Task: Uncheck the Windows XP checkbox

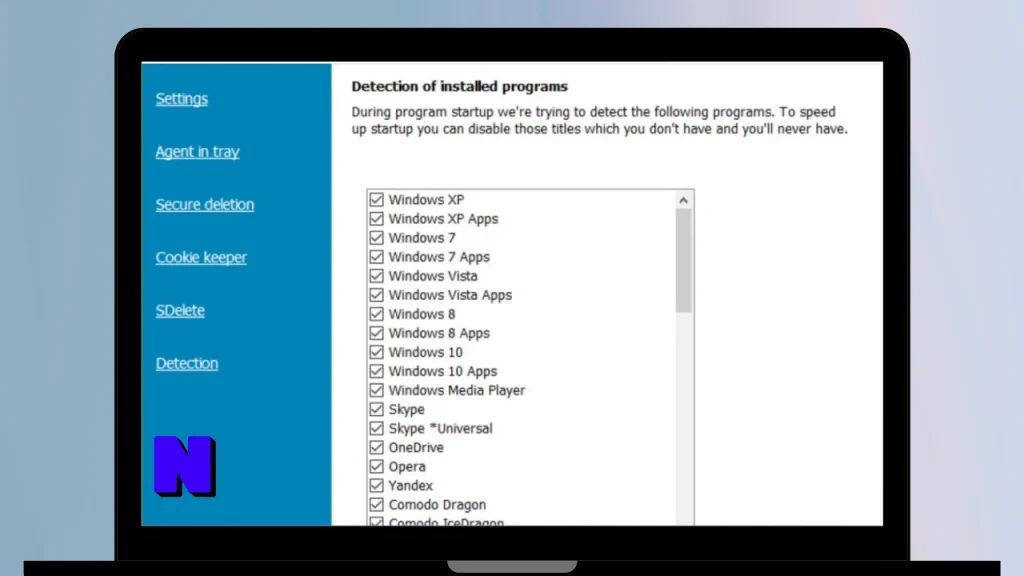Action: pyautogui.click(x=376, y=199)
